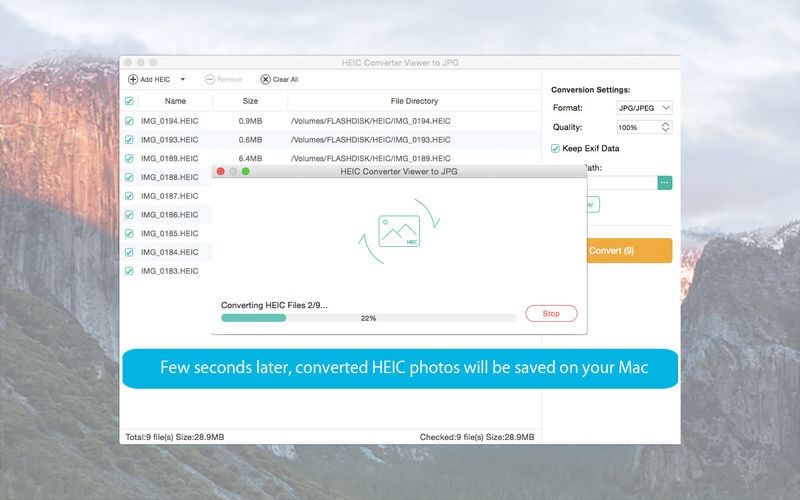Open the Add HEIC dropdown arrow
800x500 pixels.
183,79
